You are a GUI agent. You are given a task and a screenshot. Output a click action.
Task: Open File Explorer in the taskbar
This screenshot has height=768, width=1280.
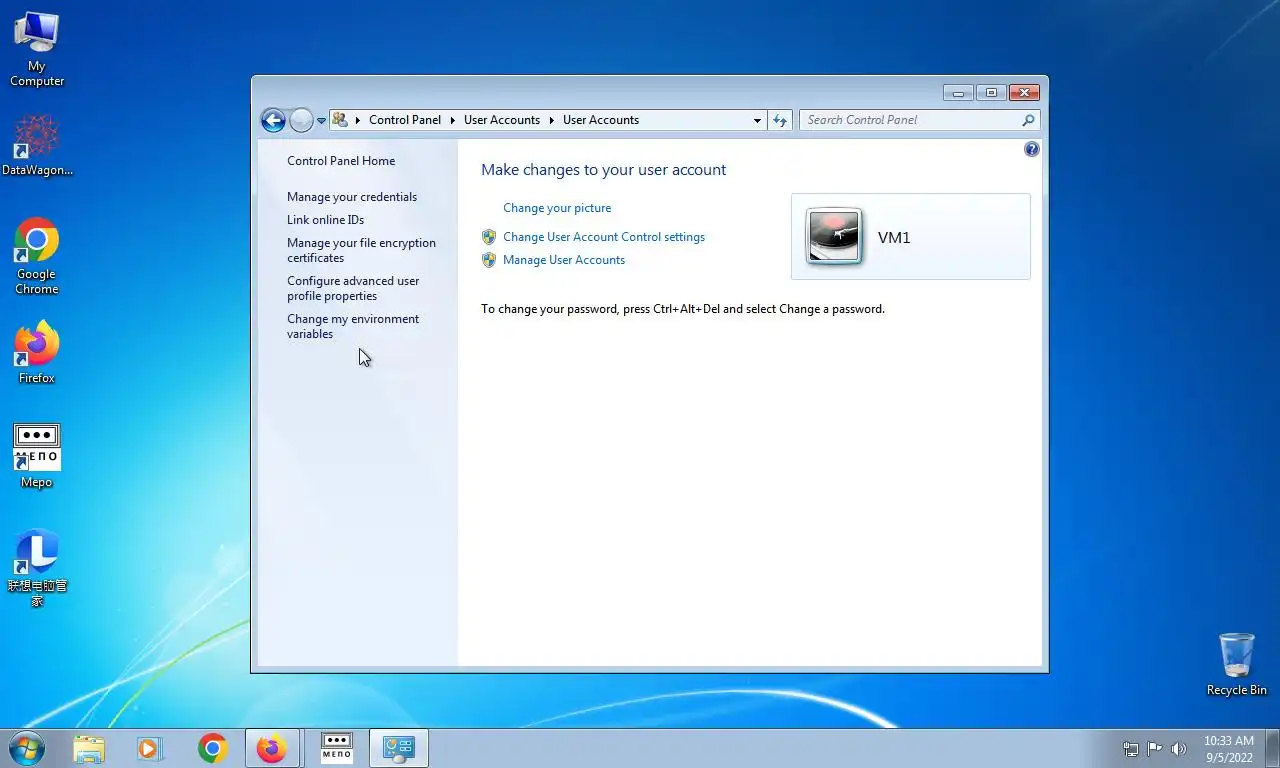pyautogui.click(x=89, y=748)
